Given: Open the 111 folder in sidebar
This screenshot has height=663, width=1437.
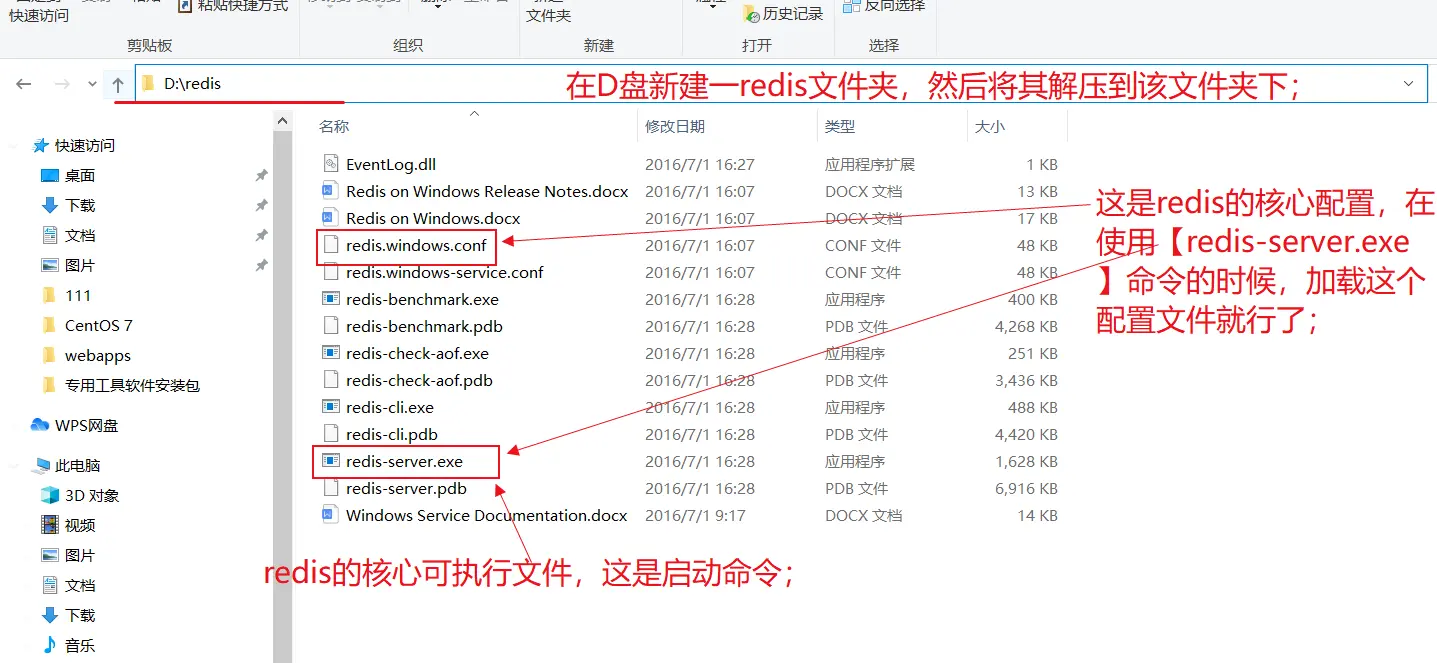Looking at the screenshot, I should [50, 295].
